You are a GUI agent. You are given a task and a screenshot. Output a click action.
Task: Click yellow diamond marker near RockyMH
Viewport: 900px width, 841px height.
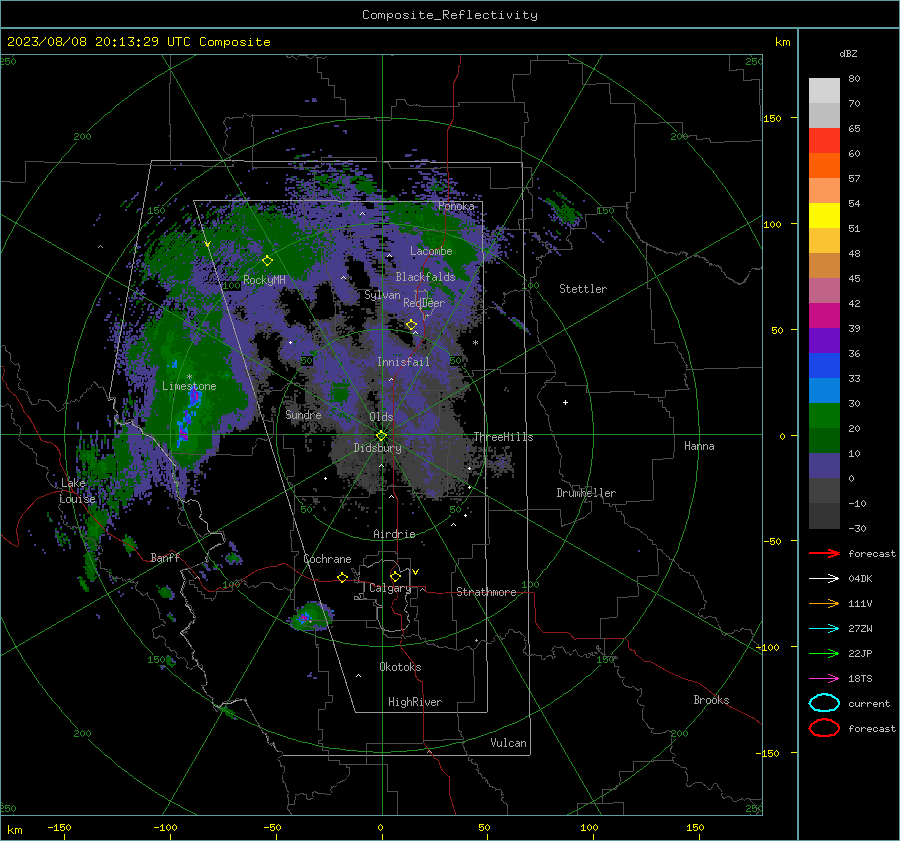267,261
